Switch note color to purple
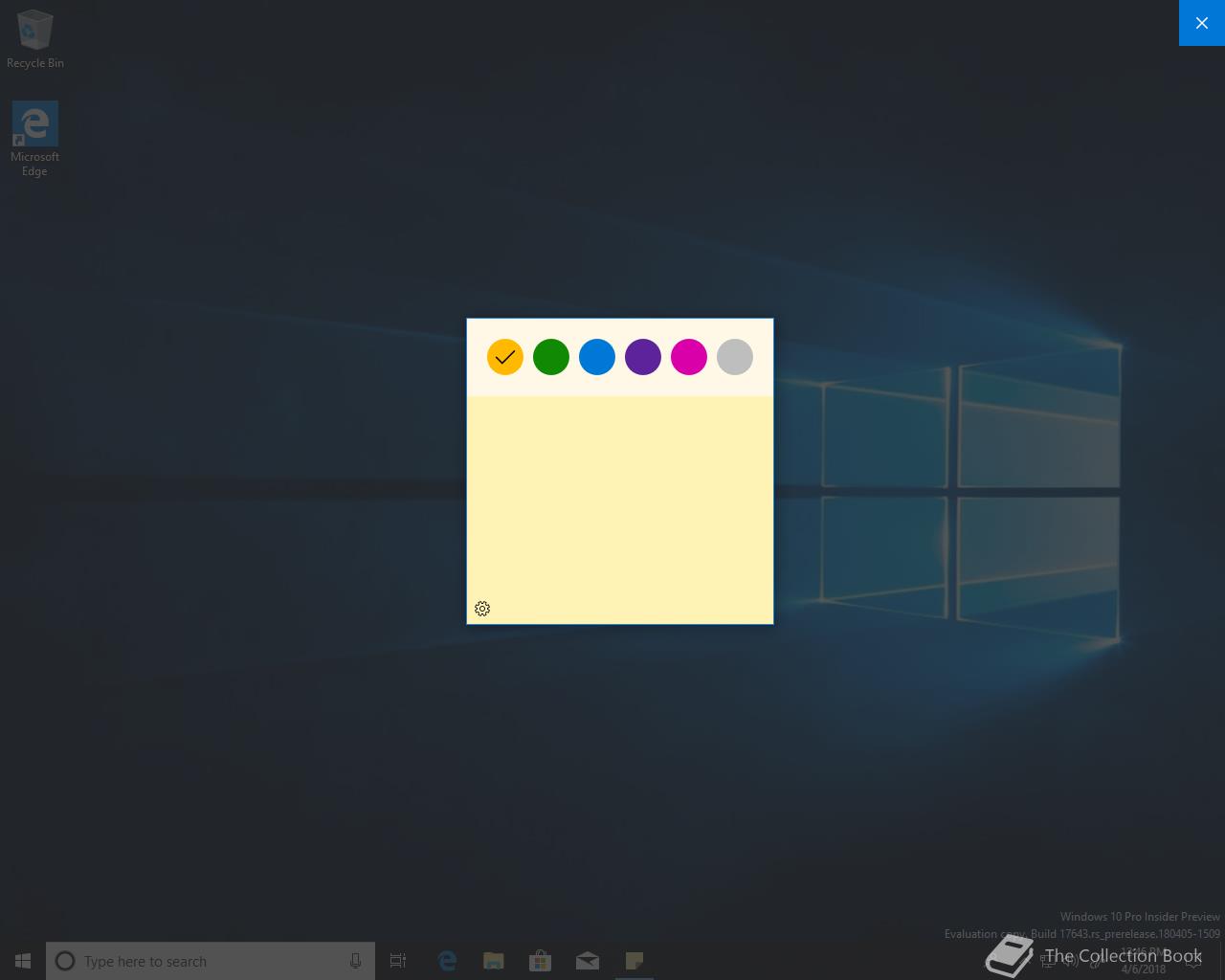 [x=643, y=357]
